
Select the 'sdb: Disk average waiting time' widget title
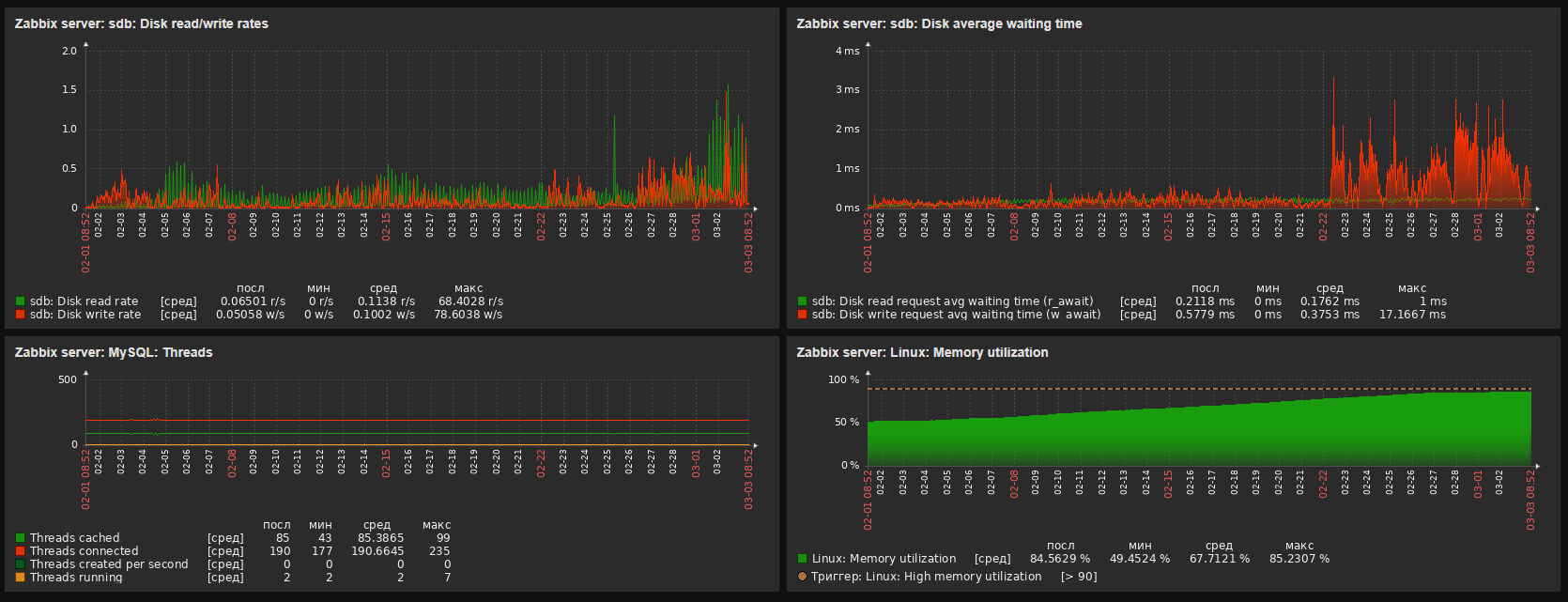point(939,23)
